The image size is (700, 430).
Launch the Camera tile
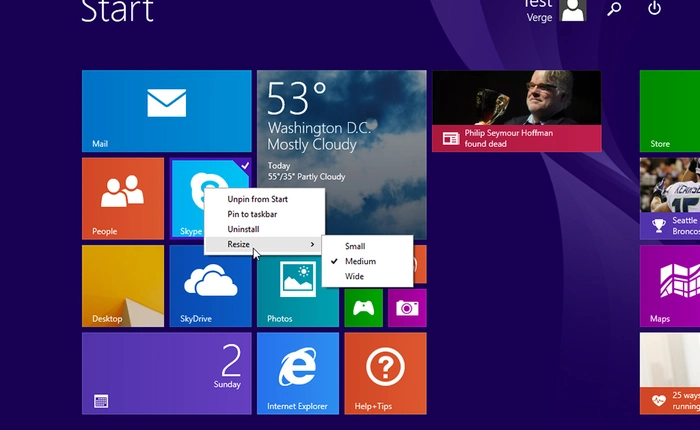point(407,308)
